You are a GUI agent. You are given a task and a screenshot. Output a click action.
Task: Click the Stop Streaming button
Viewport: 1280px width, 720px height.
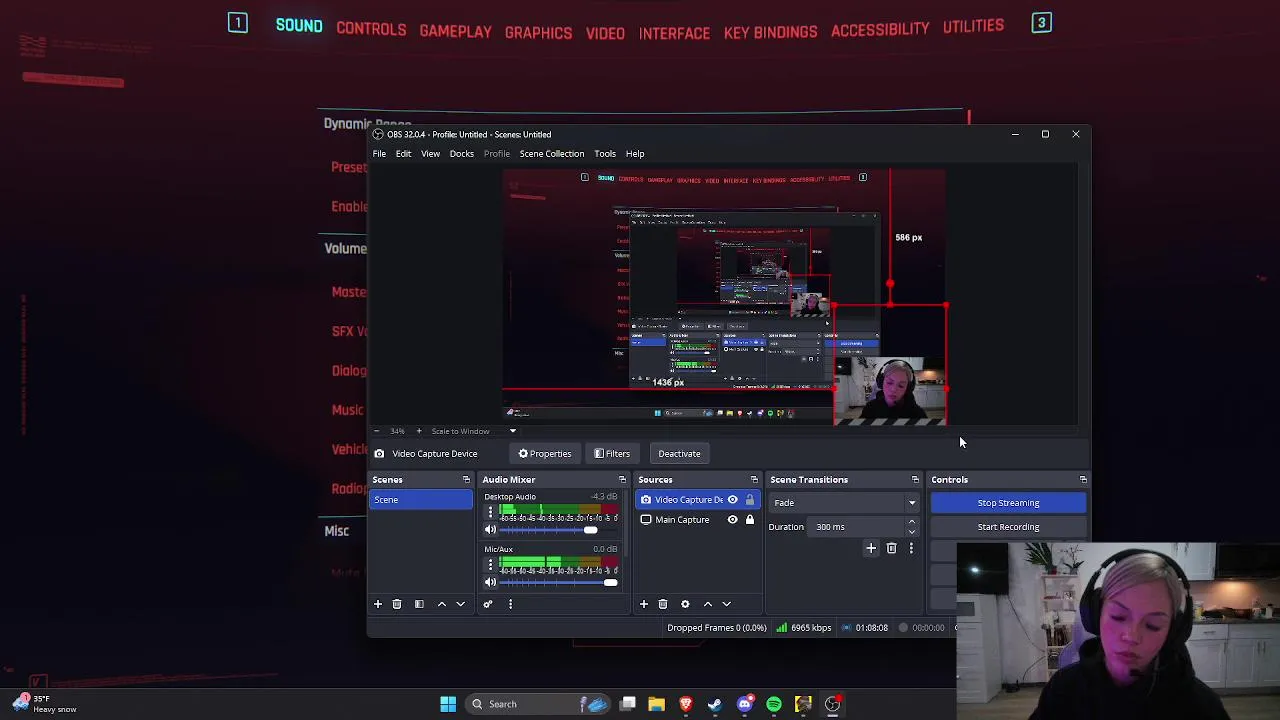[1008, 503]
